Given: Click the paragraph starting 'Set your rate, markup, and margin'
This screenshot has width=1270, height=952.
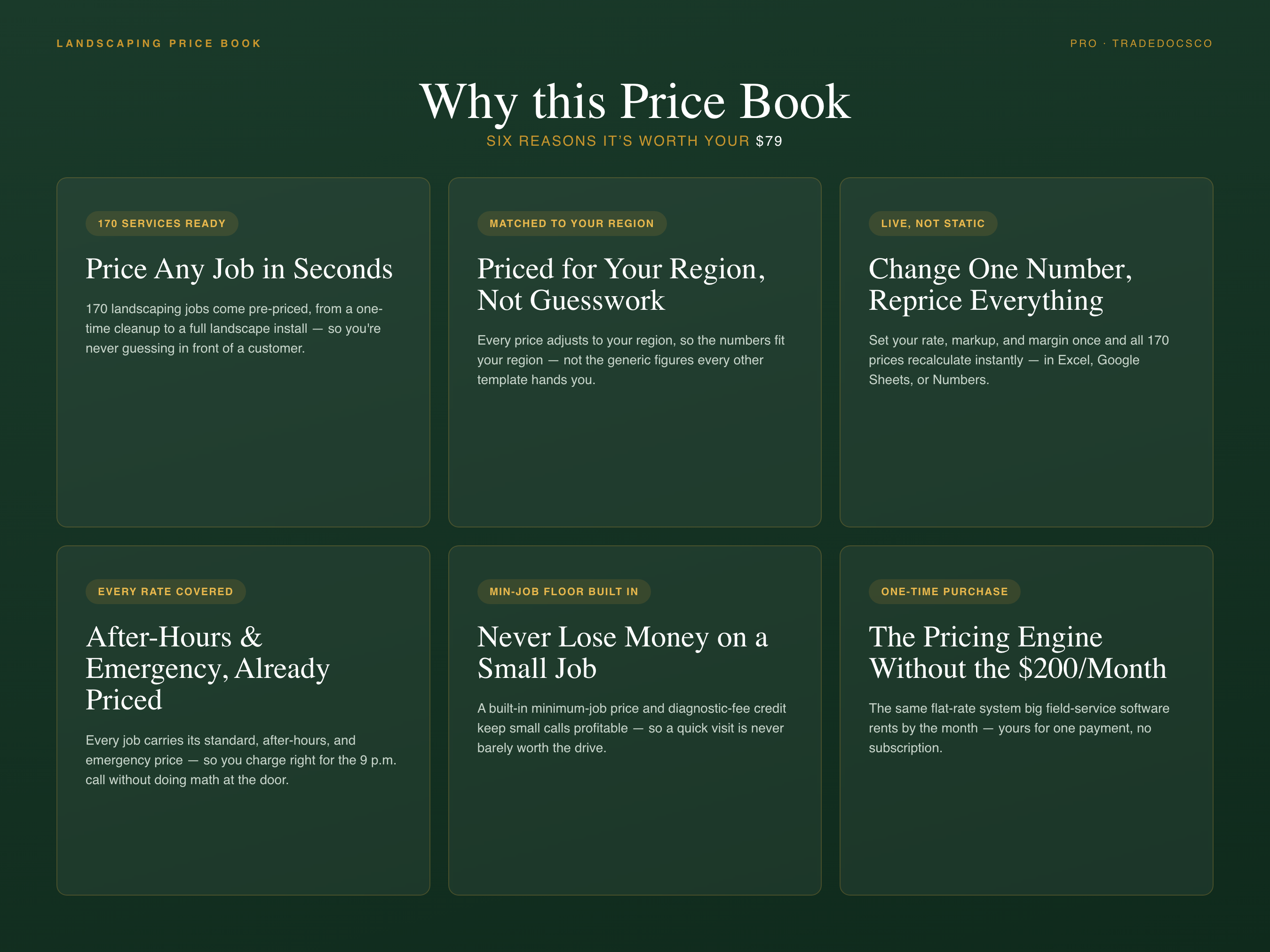Looking at the screenshot, I should pyautogui.click(x=1018, y=361).
